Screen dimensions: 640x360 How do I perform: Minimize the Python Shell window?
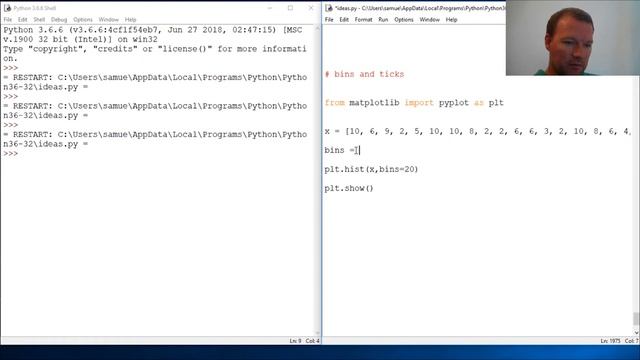[270, 8]
